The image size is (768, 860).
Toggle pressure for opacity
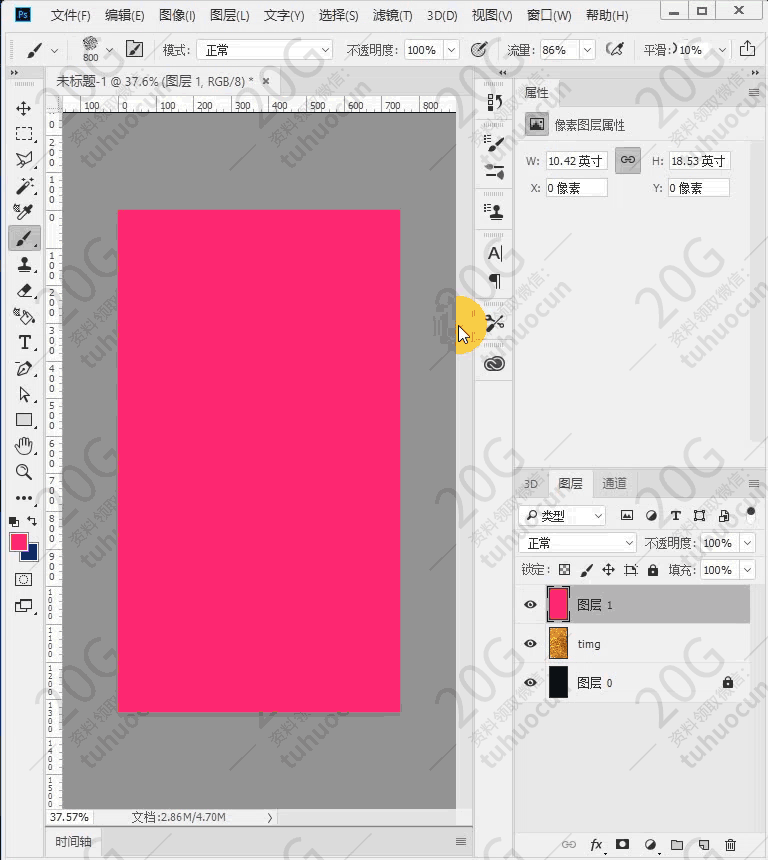(479, 50)
